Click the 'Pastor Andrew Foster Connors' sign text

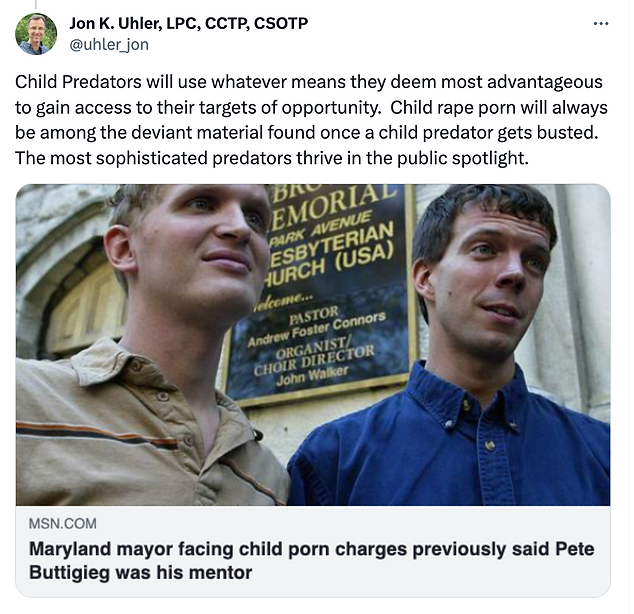(315, 325)
